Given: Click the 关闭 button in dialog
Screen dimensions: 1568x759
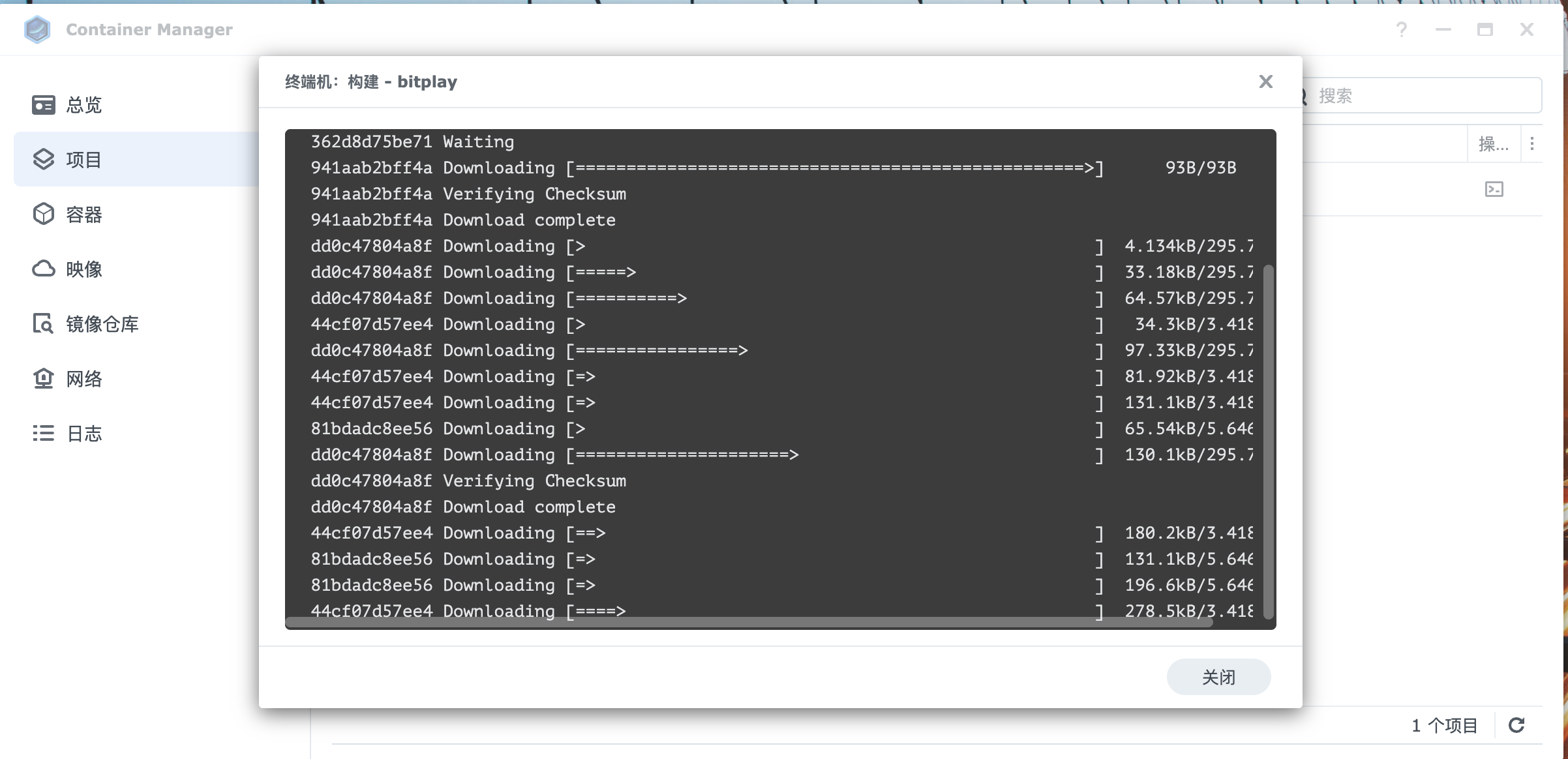Looking at the screenshot, I should pyautogui.click(x=1218, y=677).
